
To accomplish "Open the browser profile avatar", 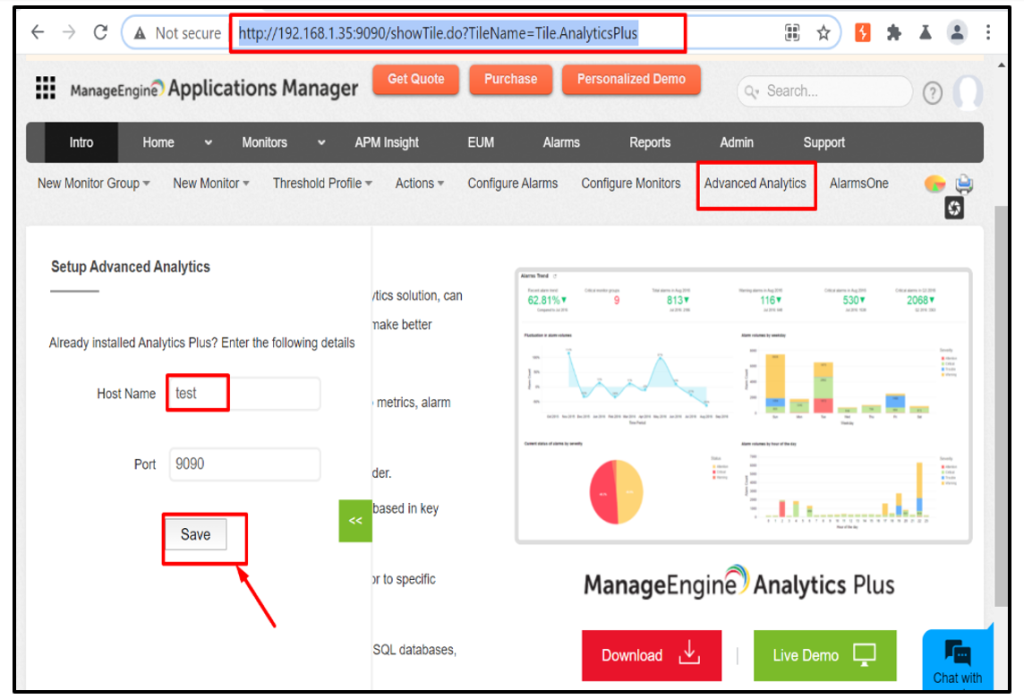I will click(957, 32).
